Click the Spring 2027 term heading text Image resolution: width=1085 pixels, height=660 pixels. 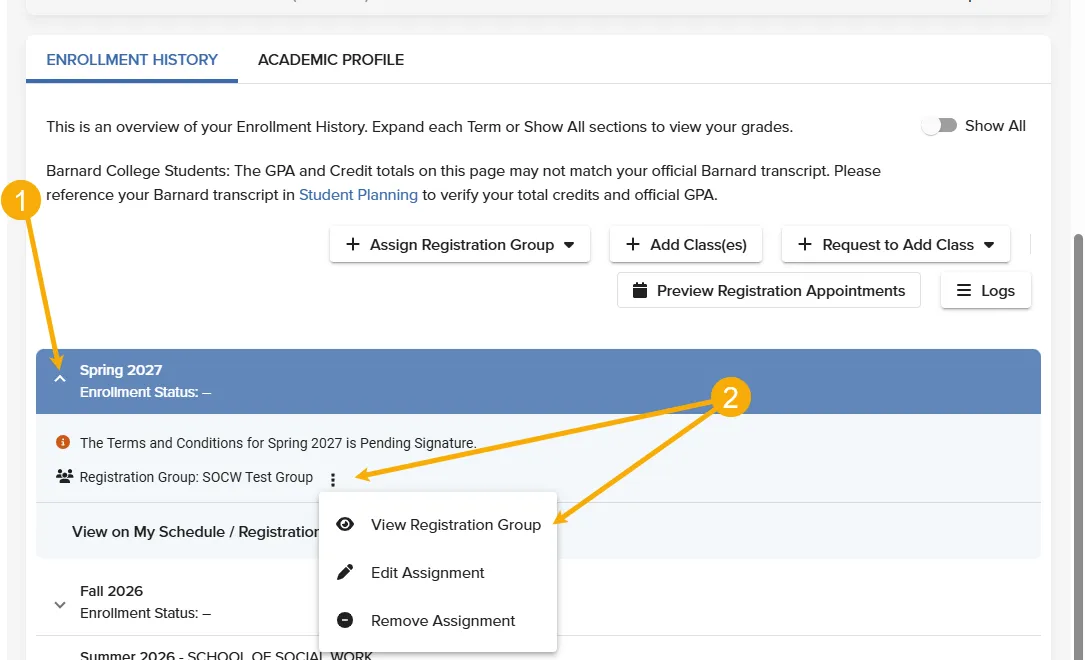(121, 370)
